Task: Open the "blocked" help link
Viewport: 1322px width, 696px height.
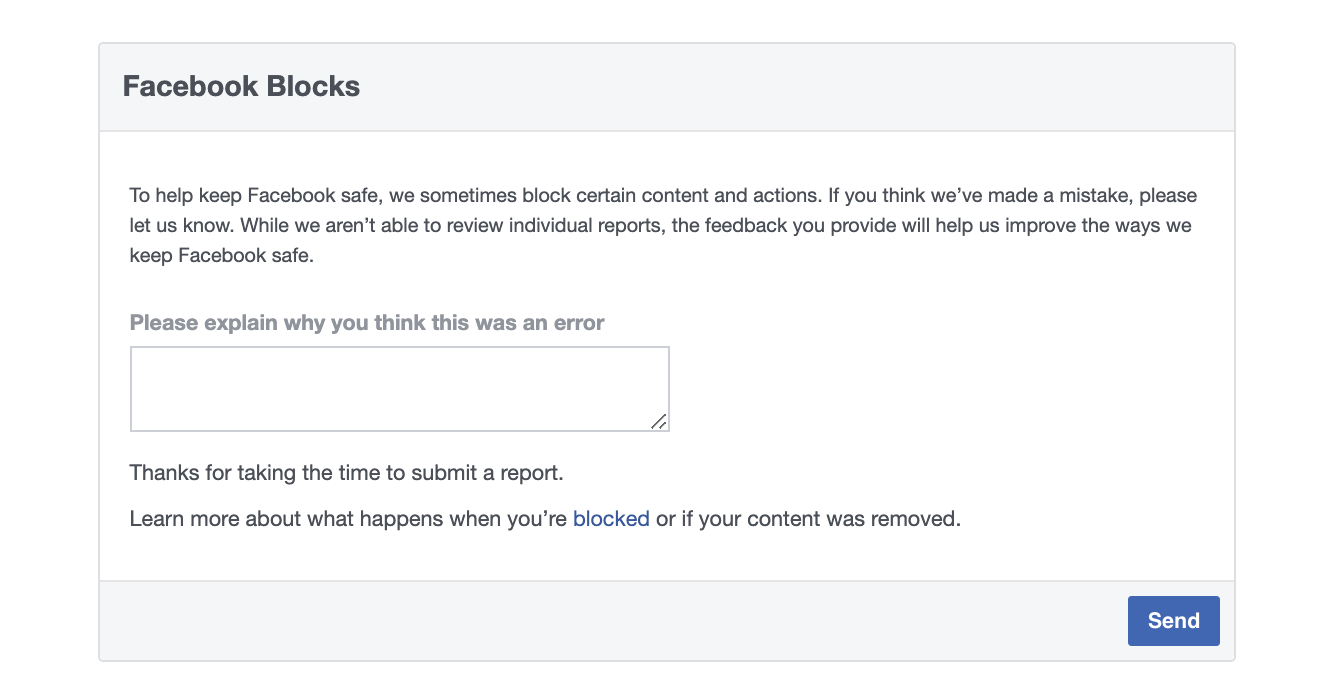Action: tap(611, 519)
